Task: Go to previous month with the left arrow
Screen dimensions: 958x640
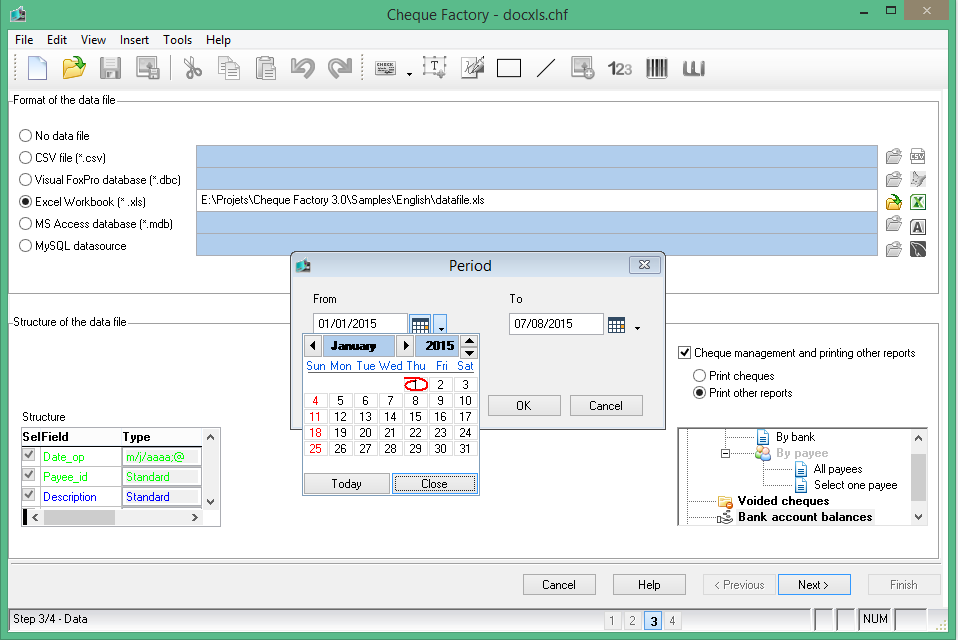Action: [313, 346]
